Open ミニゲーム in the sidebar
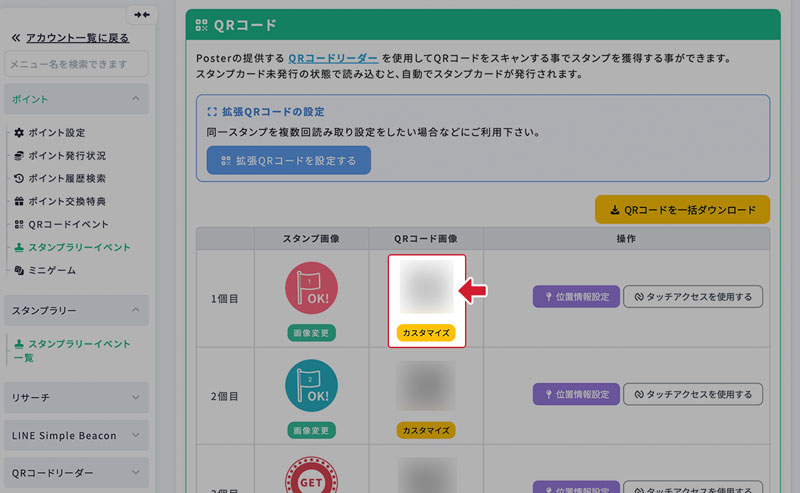 (x=51, y=271)
